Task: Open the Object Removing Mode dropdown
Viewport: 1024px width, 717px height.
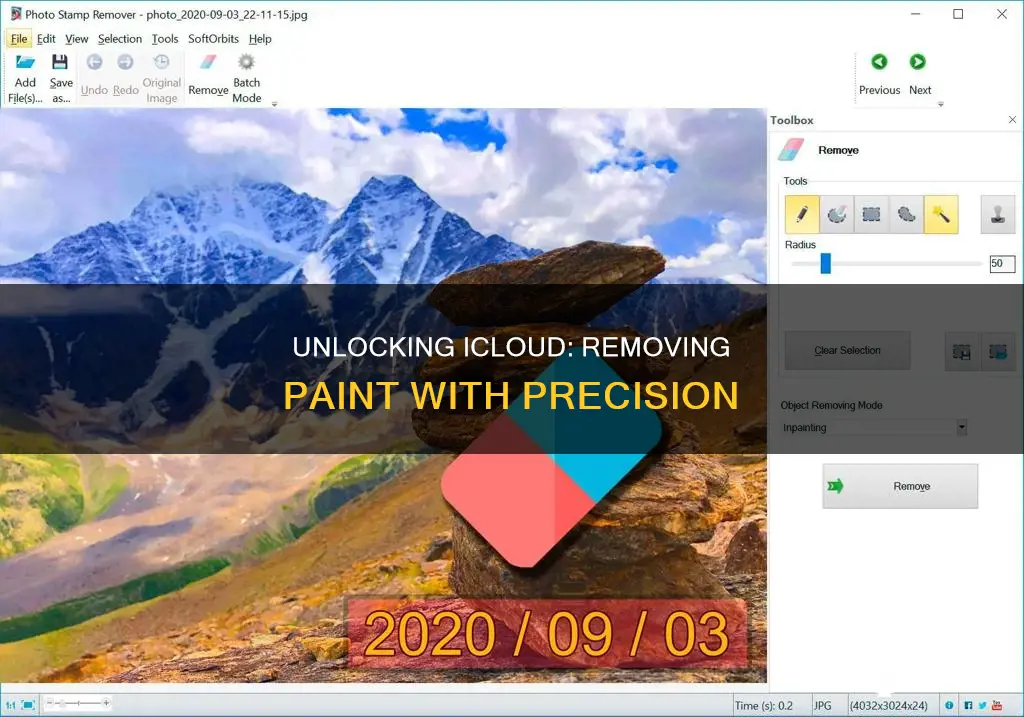Action: (874, 428)
